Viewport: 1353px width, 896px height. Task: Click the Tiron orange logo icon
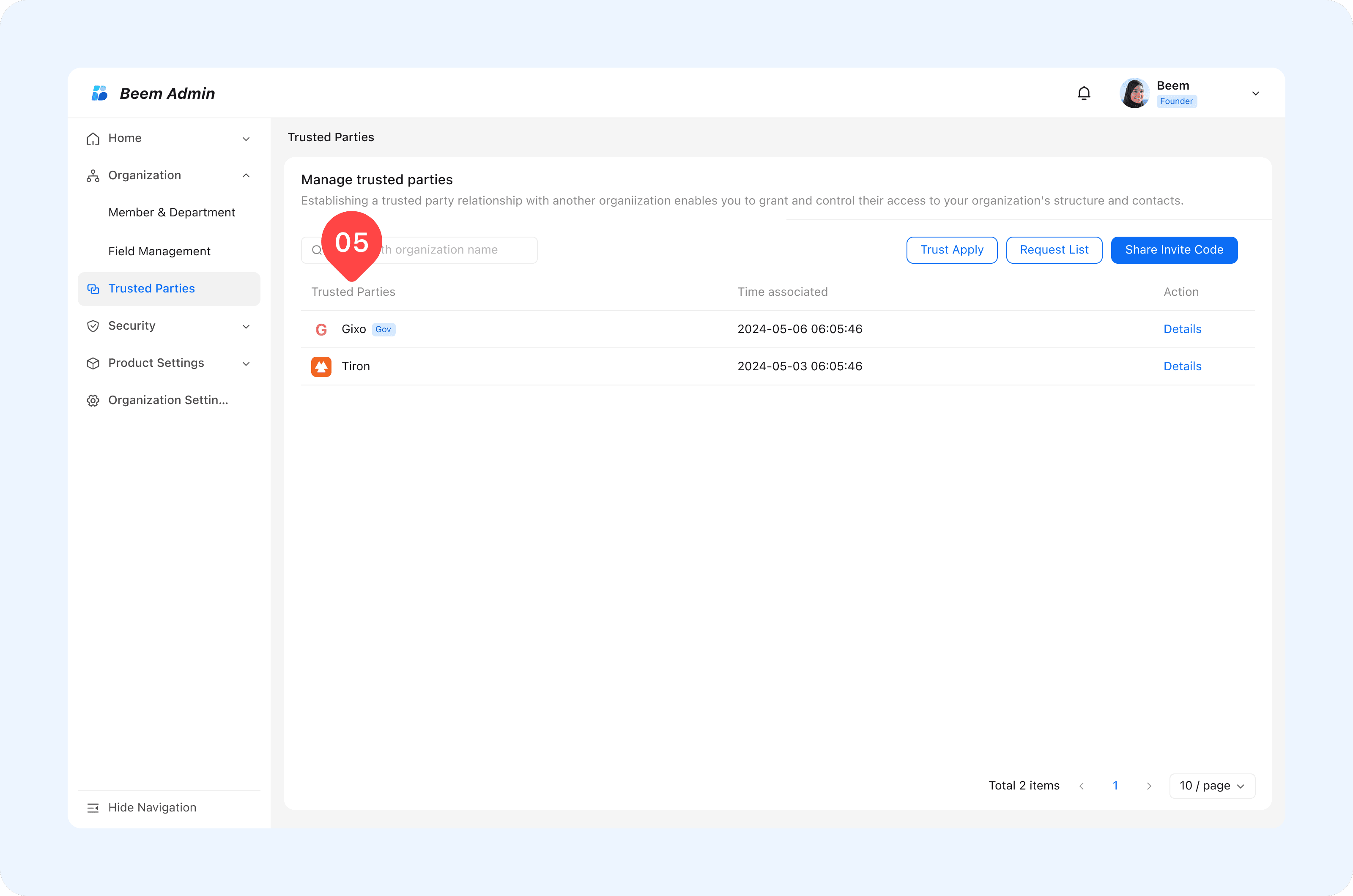(321, 366)
